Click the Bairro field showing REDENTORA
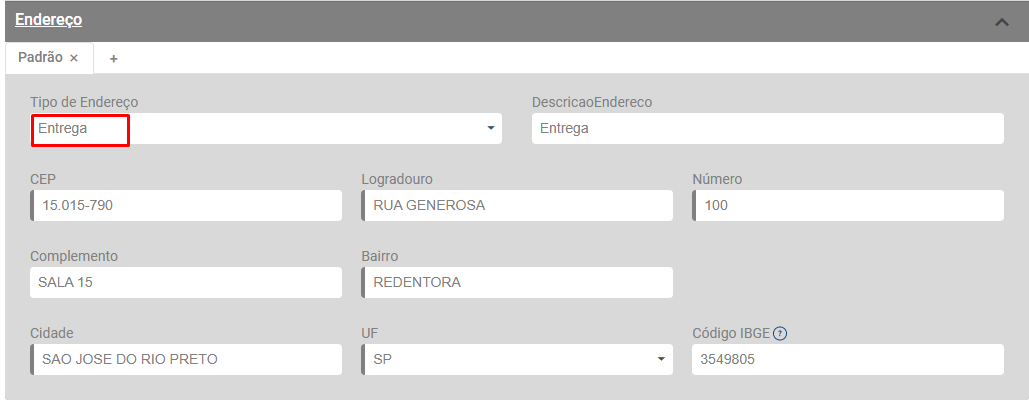 (517, 283)
